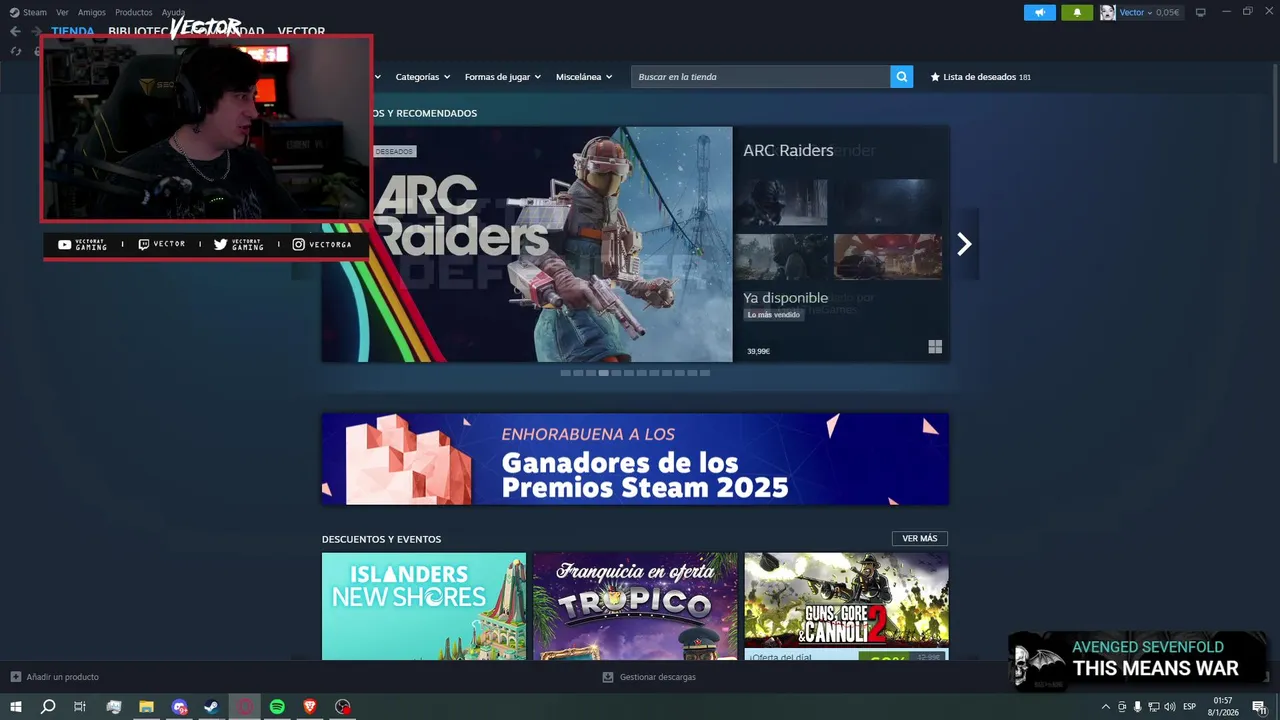This screenshot has height=720, width=1280.
Task: Open Windows notification center icon
Action: (1259, 707)
